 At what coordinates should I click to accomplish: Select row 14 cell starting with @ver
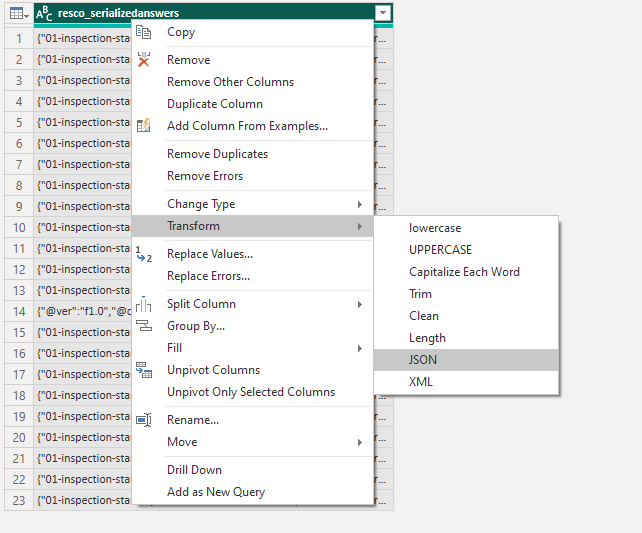tap(83, 312)
